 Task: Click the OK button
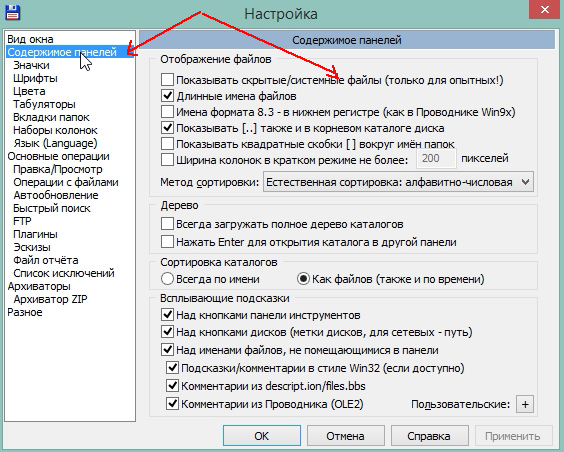point(261,436)
